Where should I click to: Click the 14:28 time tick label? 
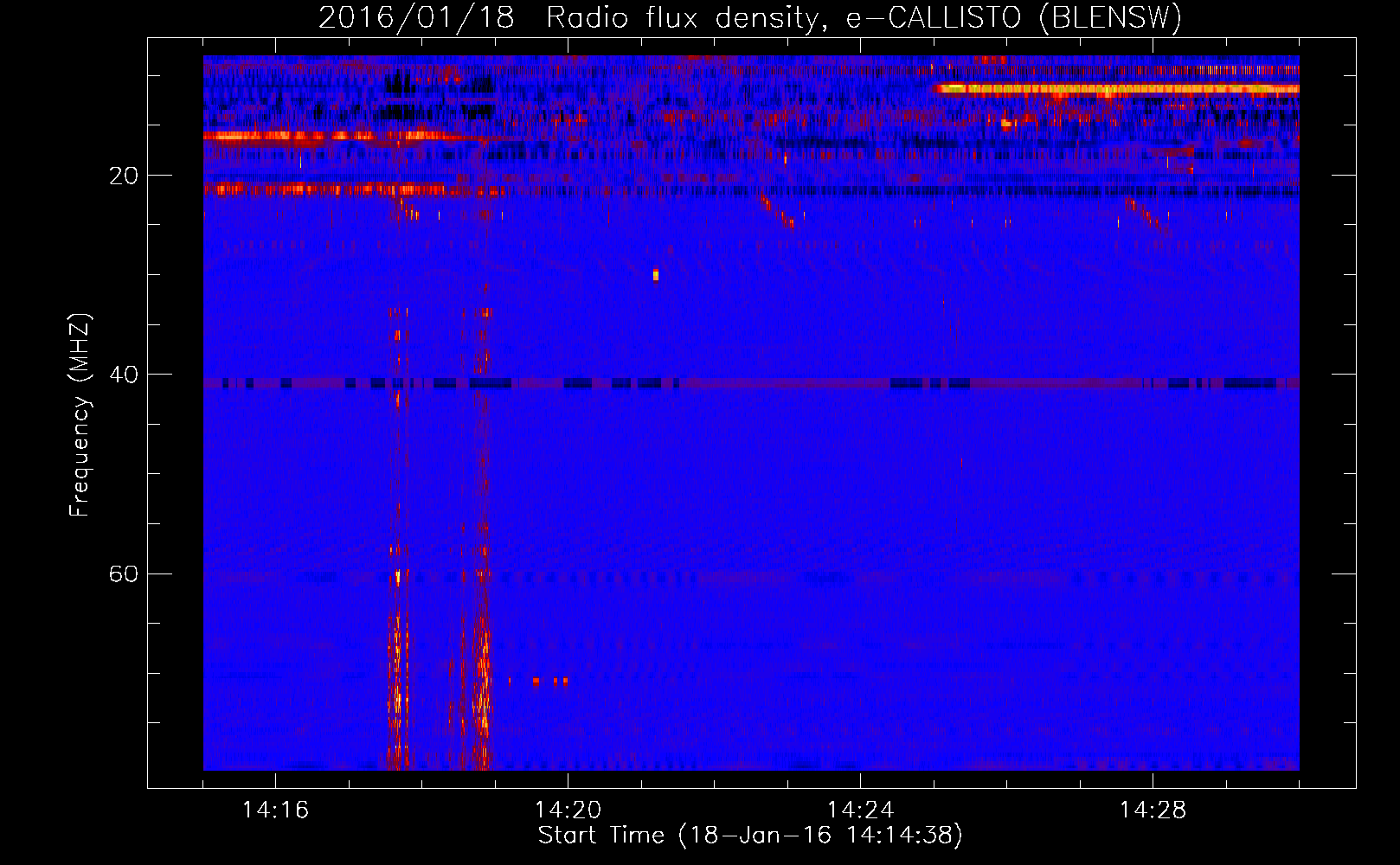(1153, 811)
